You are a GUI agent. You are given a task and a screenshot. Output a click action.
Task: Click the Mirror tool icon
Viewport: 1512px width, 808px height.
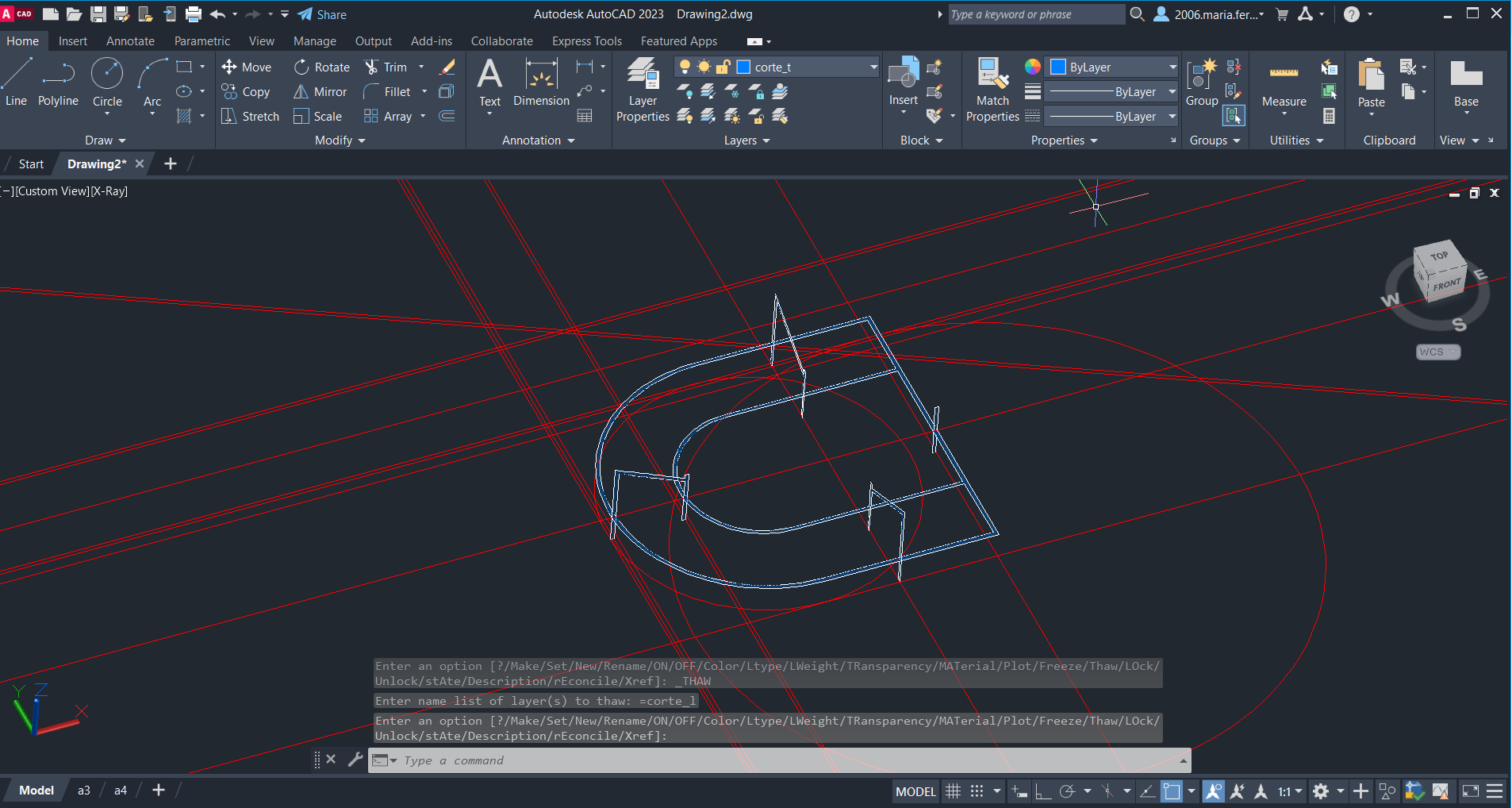[x=301, y=92]
